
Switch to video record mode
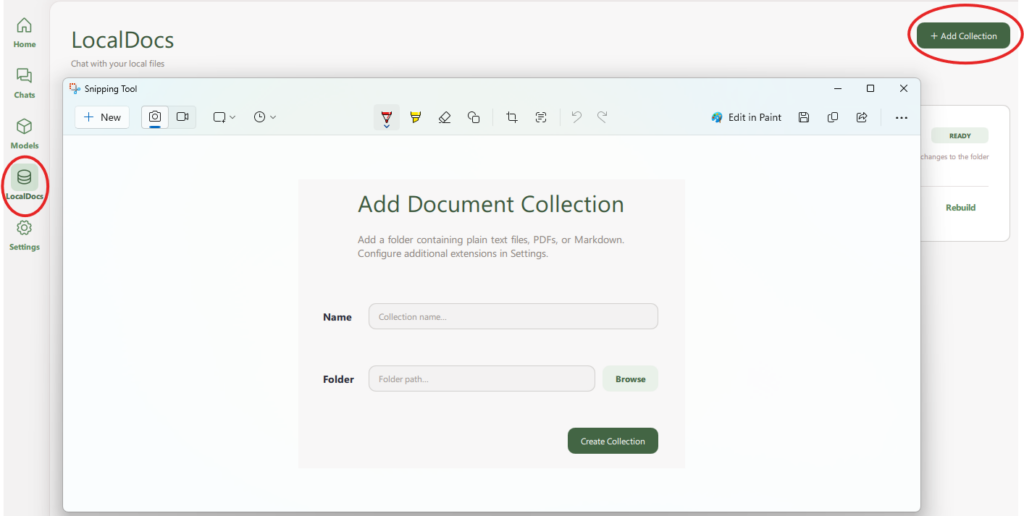pos(183,117)
